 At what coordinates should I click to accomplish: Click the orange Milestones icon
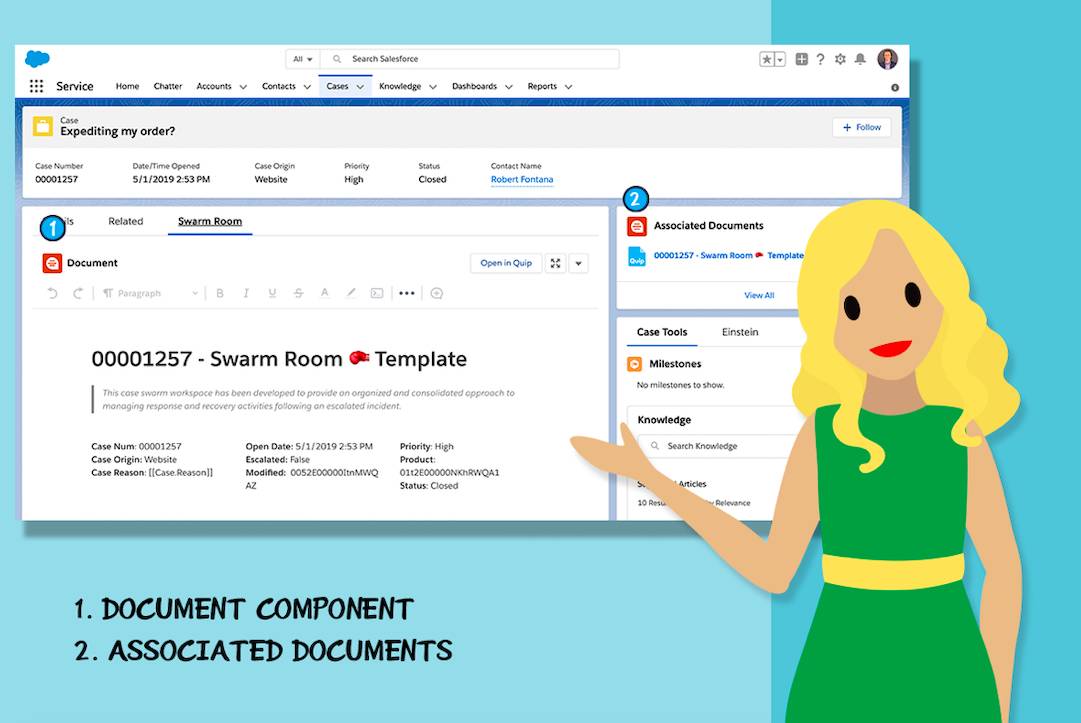[635, 364]
